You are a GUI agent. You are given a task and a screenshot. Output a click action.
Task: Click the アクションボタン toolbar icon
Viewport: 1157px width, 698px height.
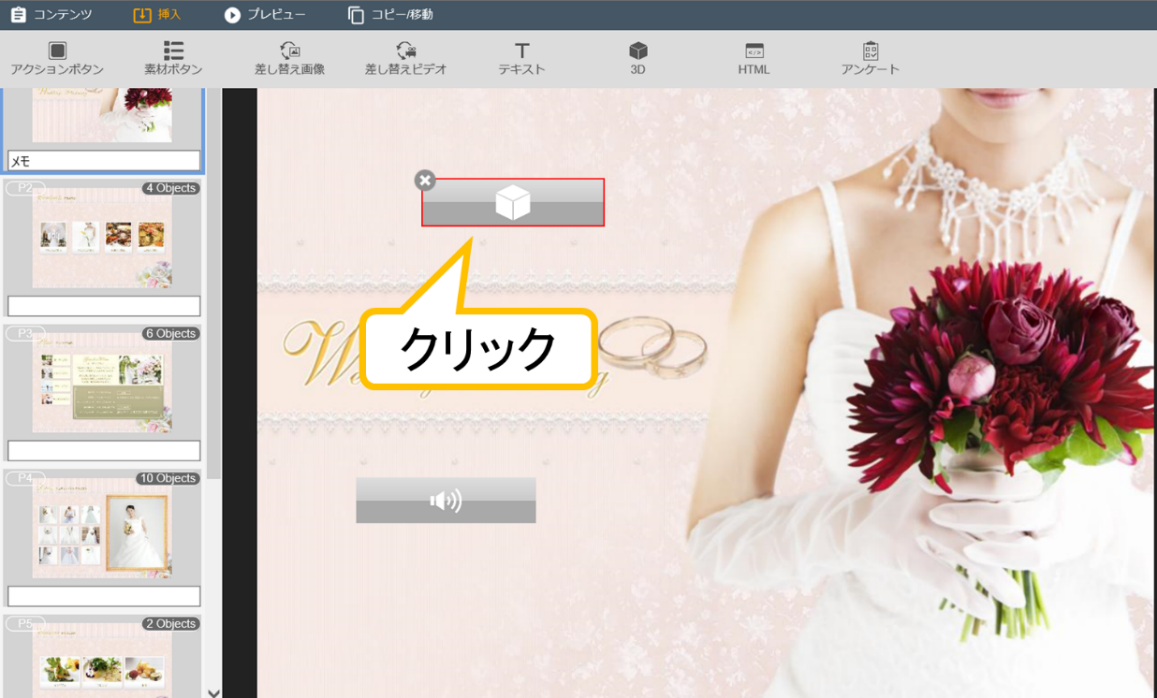point(57,58)
